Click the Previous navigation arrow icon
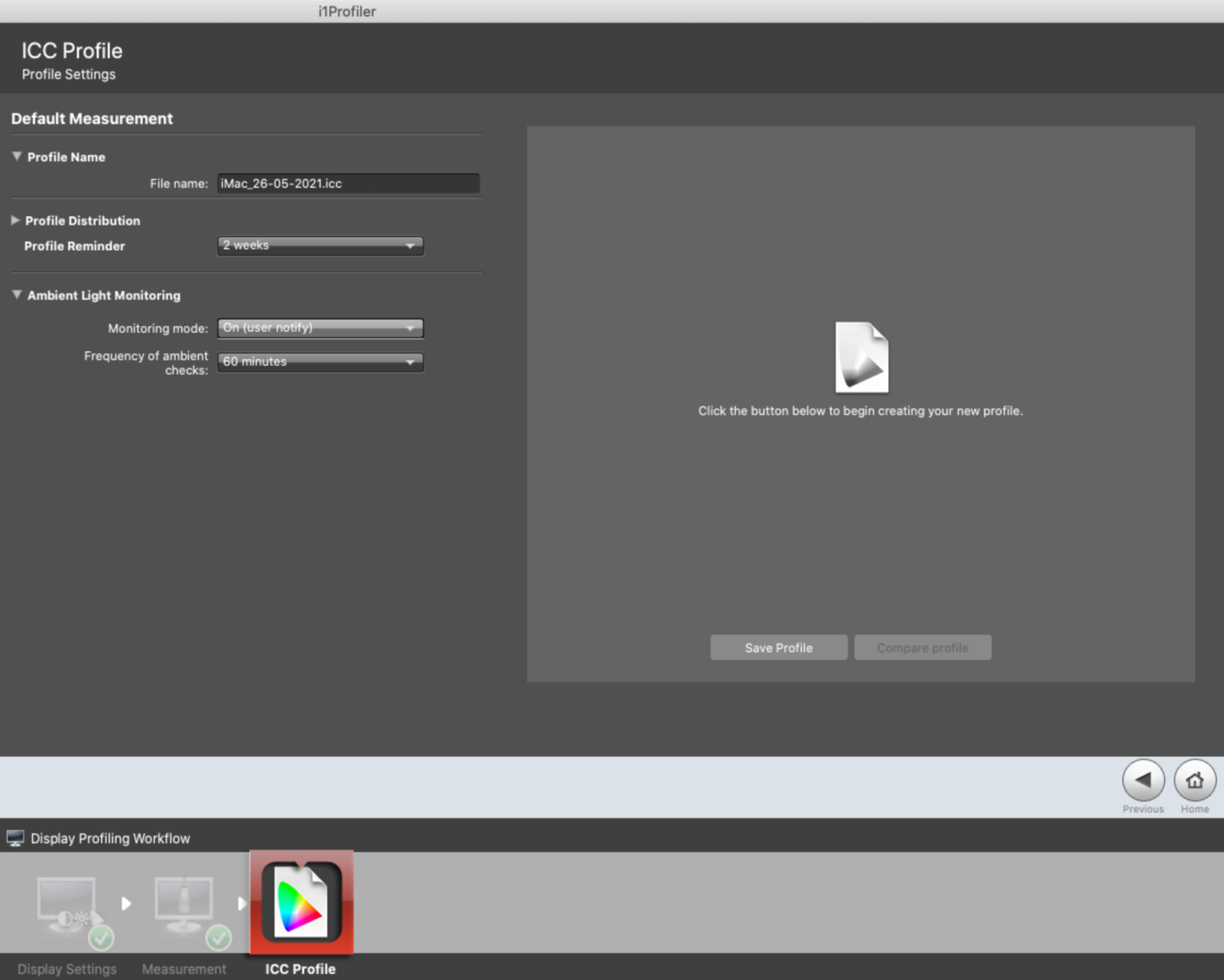The width and height of the screenshot is (1224, 980). [1142, 780]
